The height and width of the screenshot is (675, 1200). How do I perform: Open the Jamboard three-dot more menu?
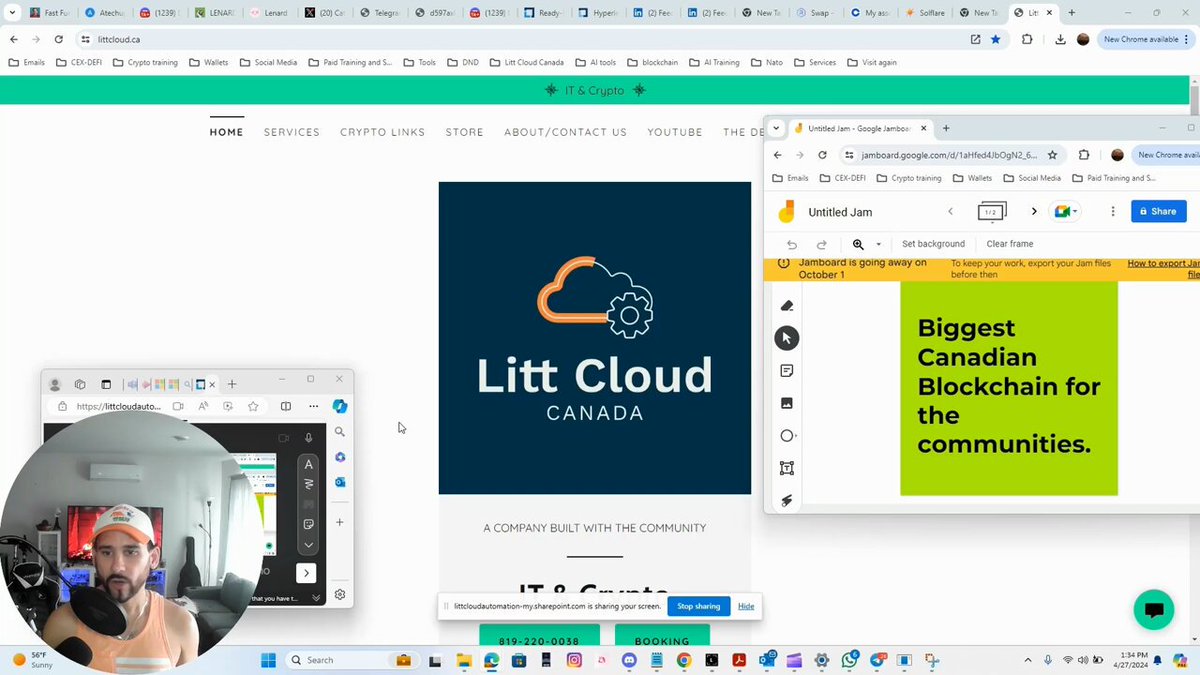point(1113,212)
